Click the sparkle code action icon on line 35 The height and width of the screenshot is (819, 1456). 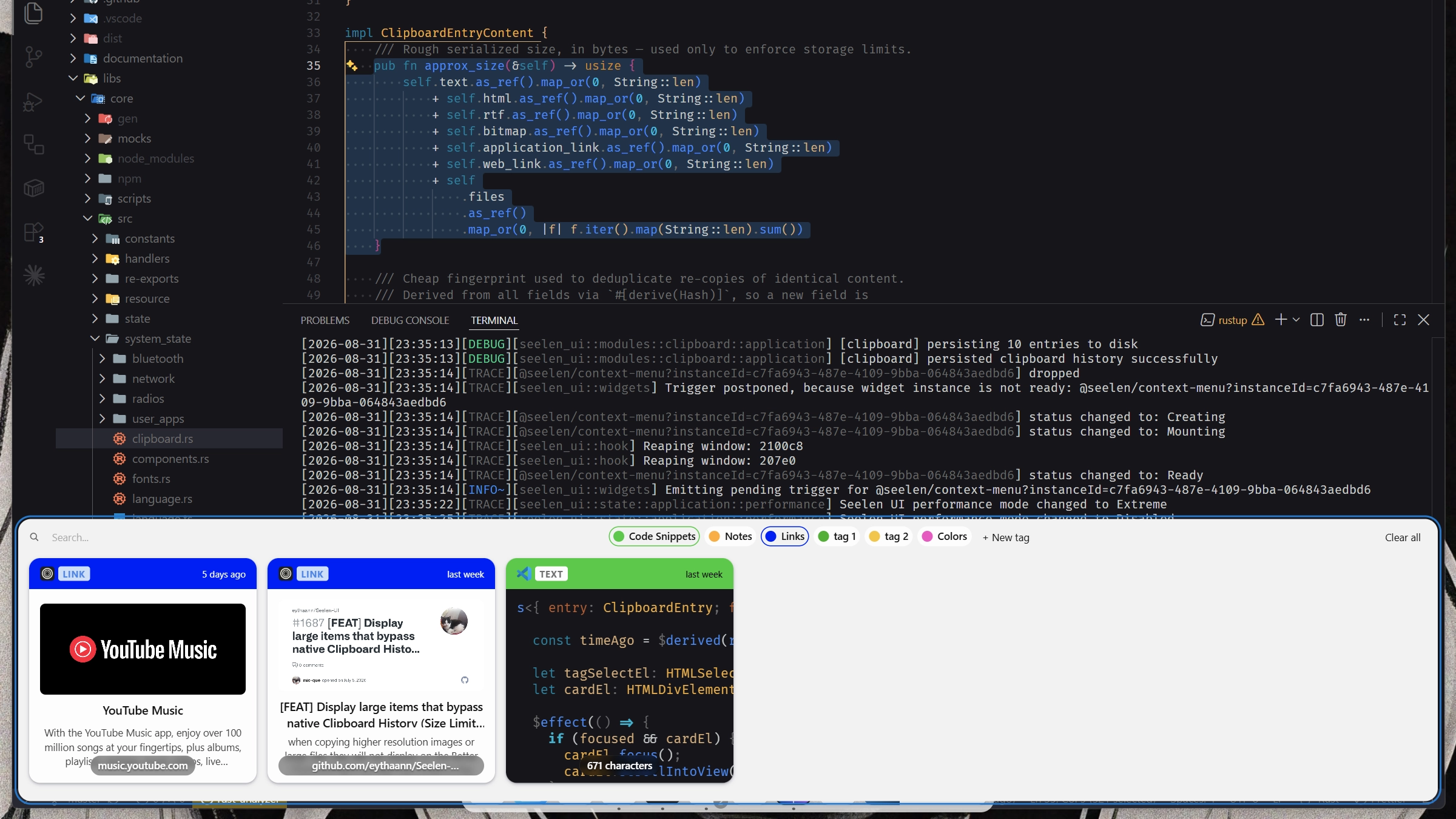tap(352, 66)
